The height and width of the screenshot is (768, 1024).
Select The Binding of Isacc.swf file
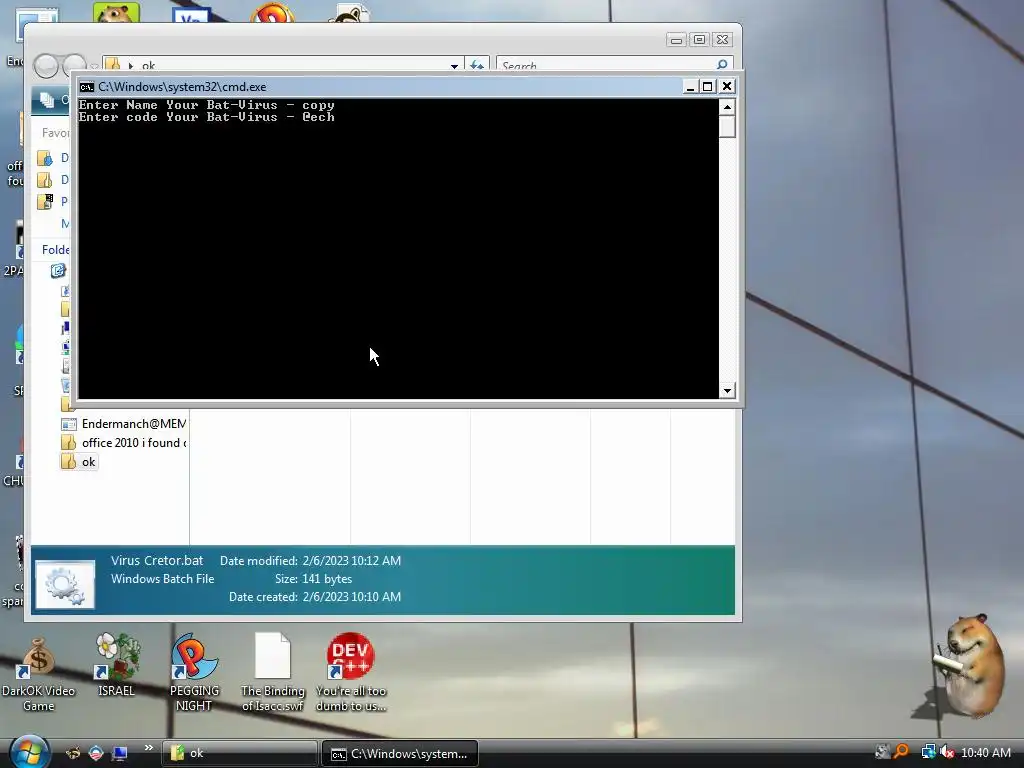pyautogui.click(x=272, y=671)
